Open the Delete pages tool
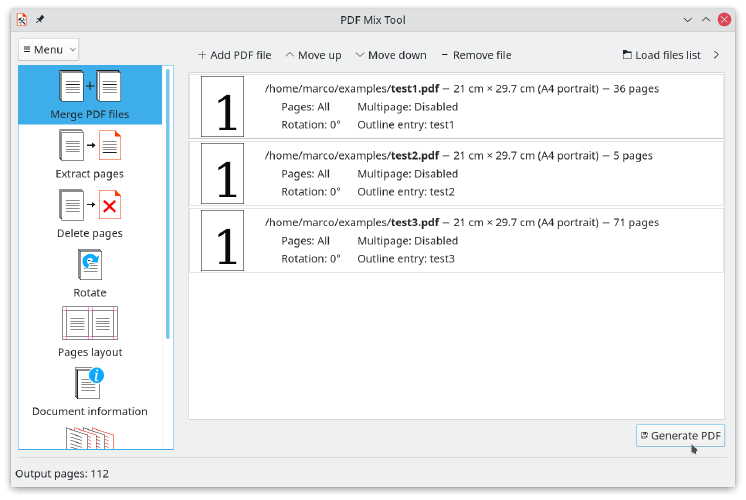This screenshot has height=500, width=746. point(90,214)
